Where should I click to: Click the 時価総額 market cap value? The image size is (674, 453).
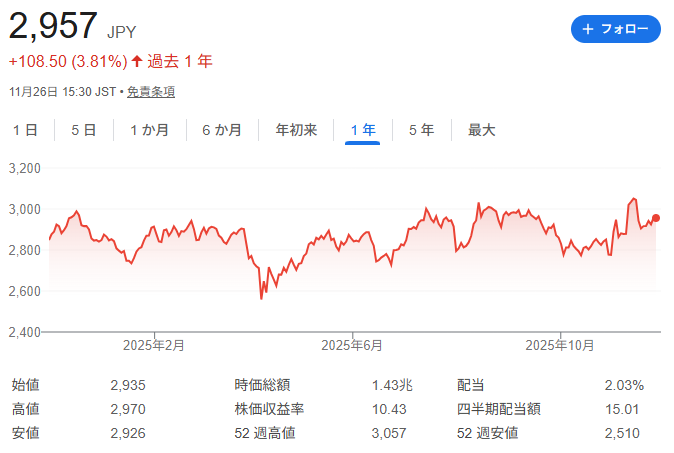pyautogui.click(x=391, y=386)
